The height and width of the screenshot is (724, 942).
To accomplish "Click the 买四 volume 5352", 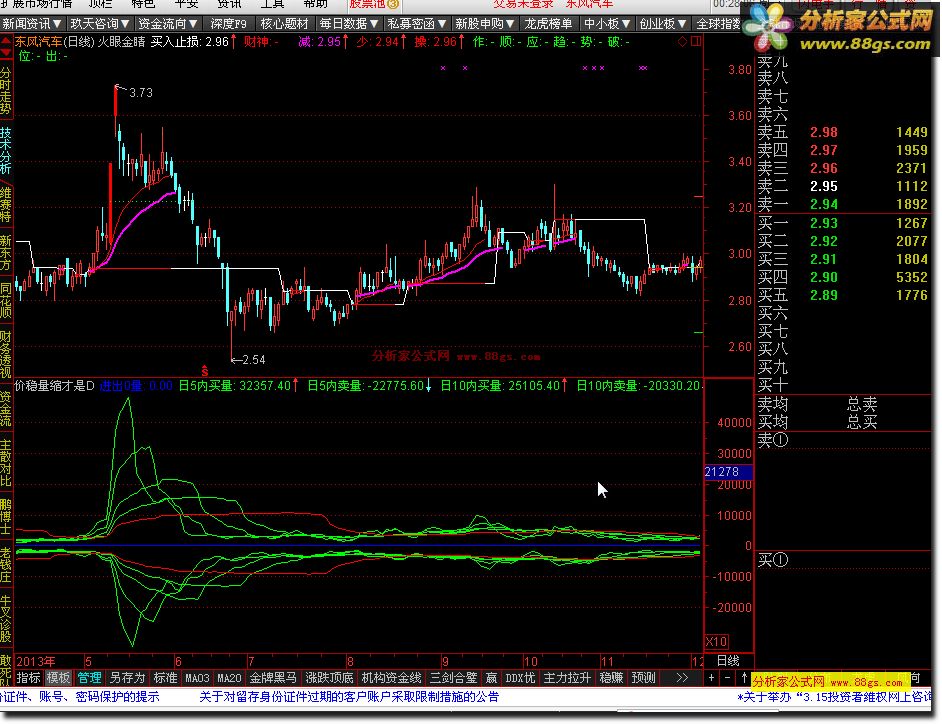I will (911, 277).
